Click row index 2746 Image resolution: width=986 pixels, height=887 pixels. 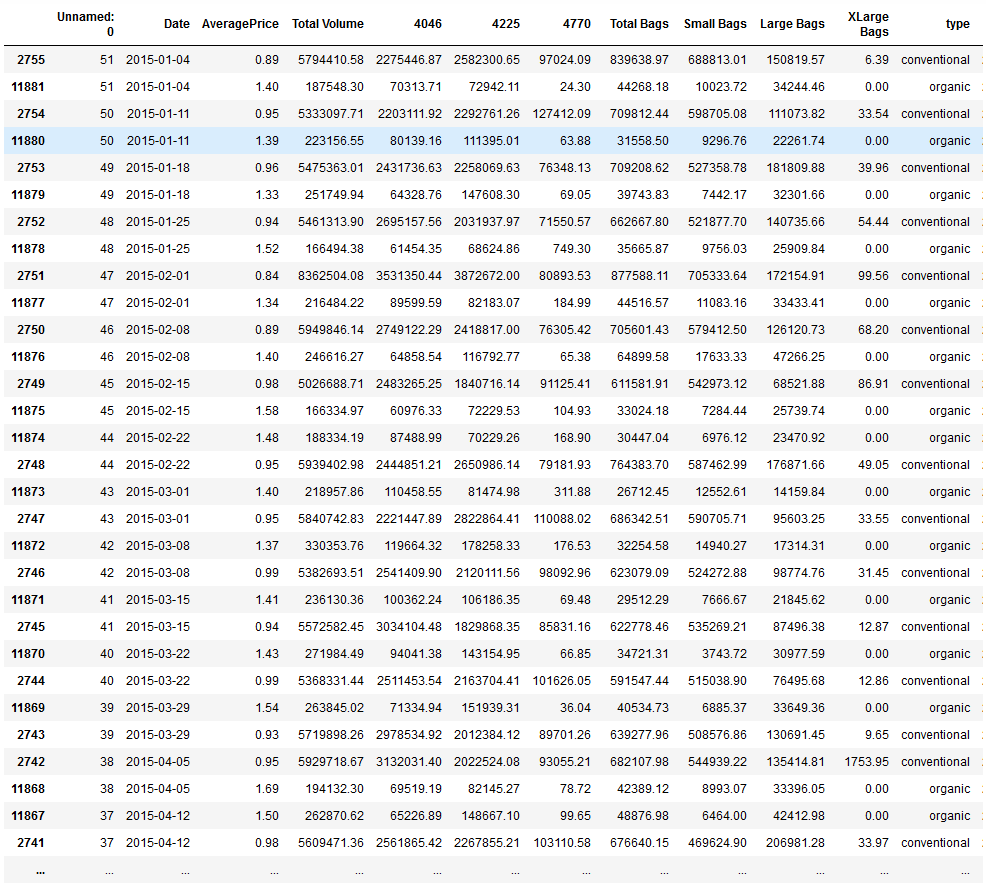pos(31,573)
